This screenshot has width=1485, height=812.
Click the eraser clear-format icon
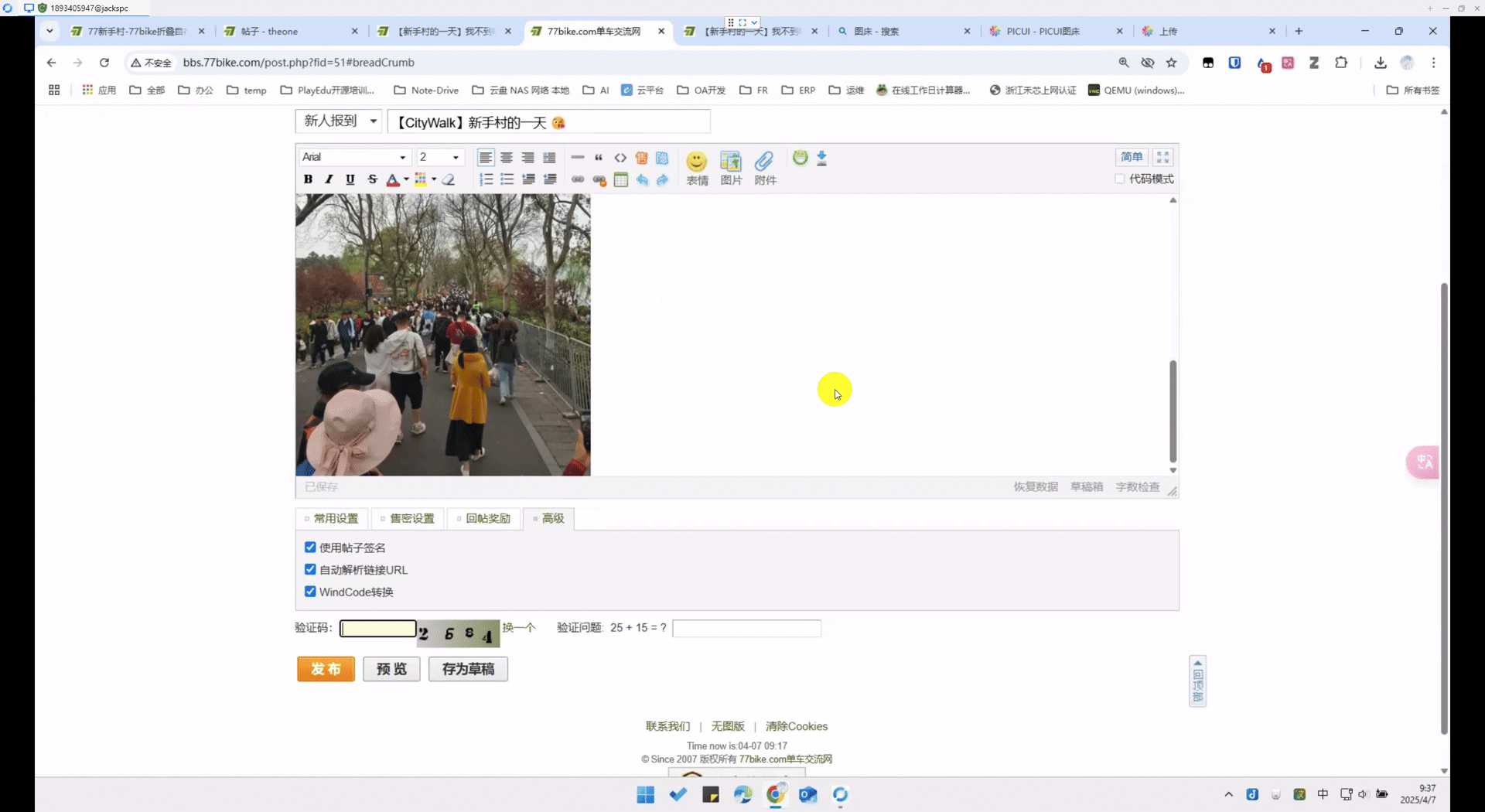pyautogui.click(x=448, y=179)
